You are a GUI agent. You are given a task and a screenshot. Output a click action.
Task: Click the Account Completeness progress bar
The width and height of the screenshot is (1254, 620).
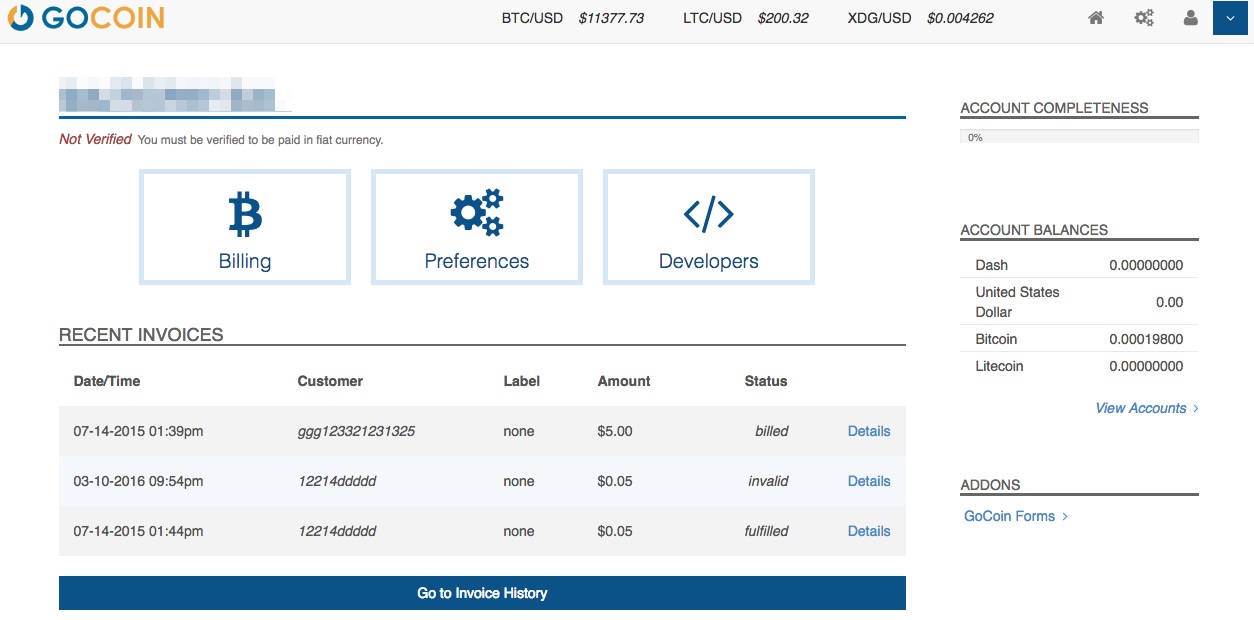pyautogui.click(x=1078, y=135)
